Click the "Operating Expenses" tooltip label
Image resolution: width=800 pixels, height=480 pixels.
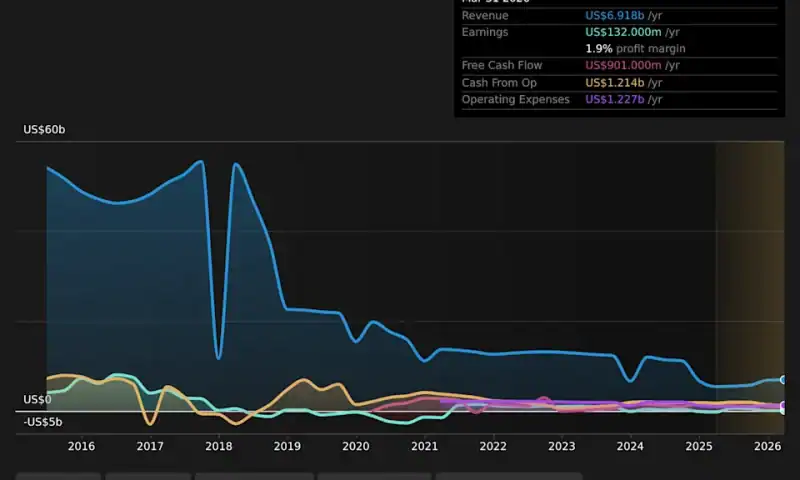tap(515, 99)
